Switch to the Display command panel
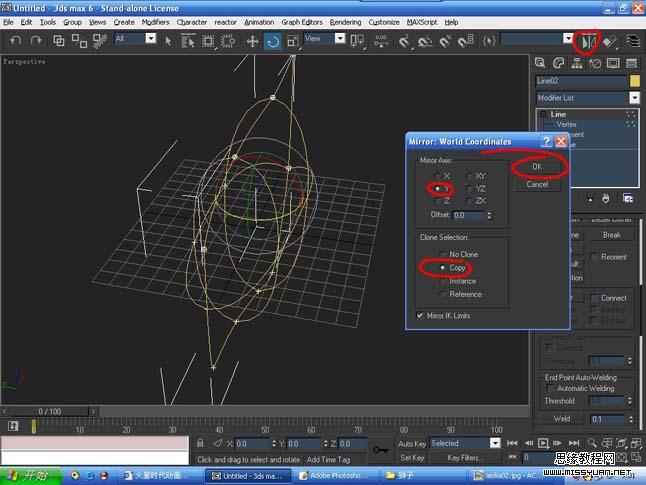646x485 pixels. (613, 63)
